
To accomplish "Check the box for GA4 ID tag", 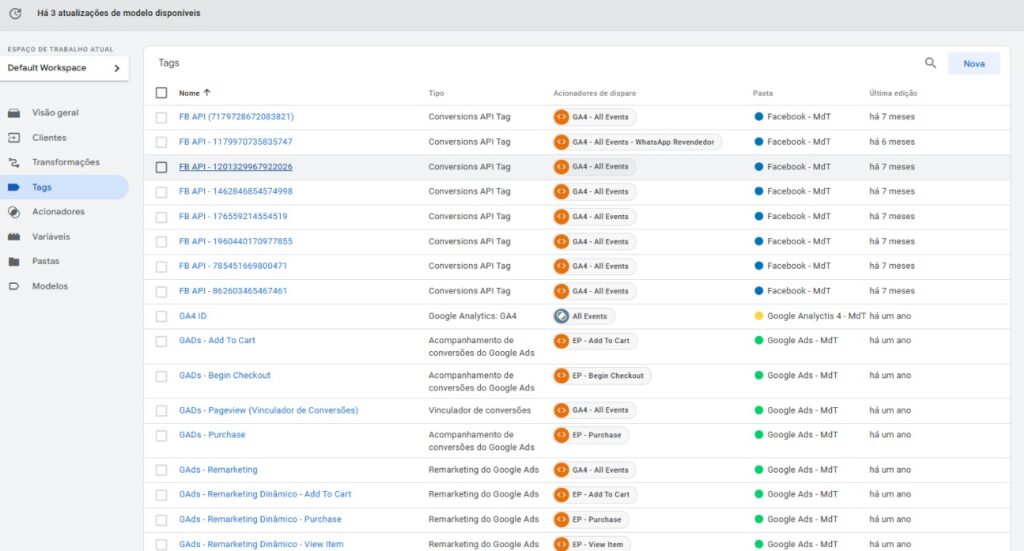I will 162,316.
